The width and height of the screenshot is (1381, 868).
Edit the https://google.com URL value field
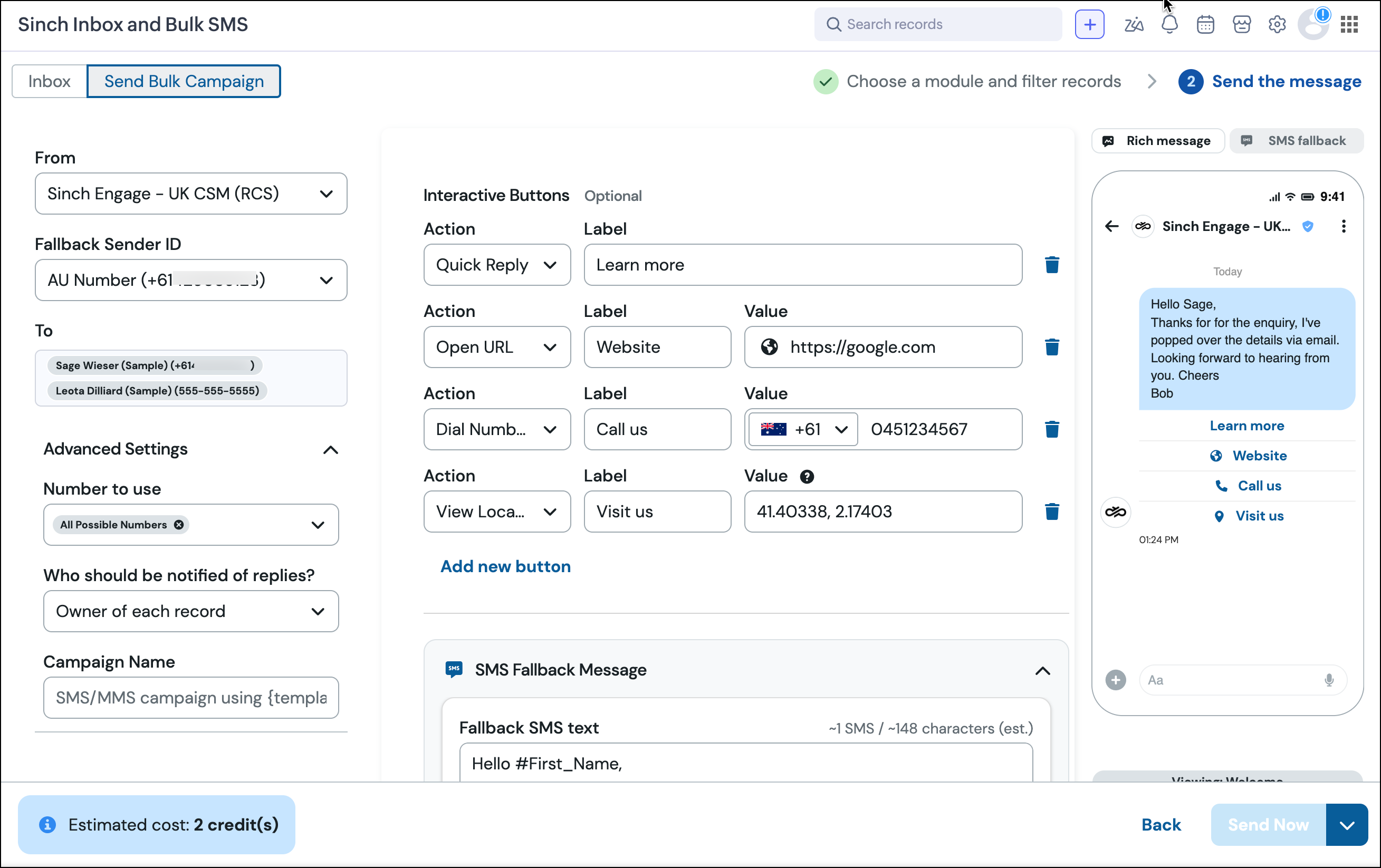click(x=883, y=347)
